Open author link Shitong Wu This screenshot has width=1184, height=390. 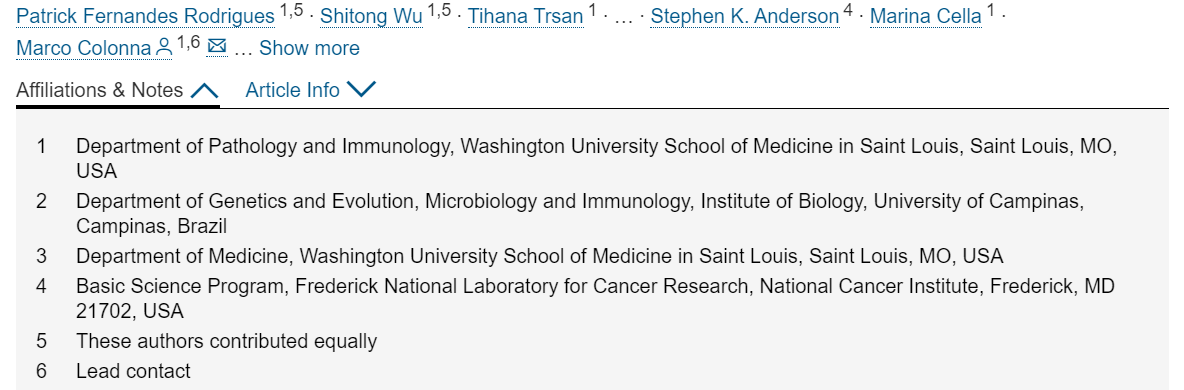click(372, 16)
